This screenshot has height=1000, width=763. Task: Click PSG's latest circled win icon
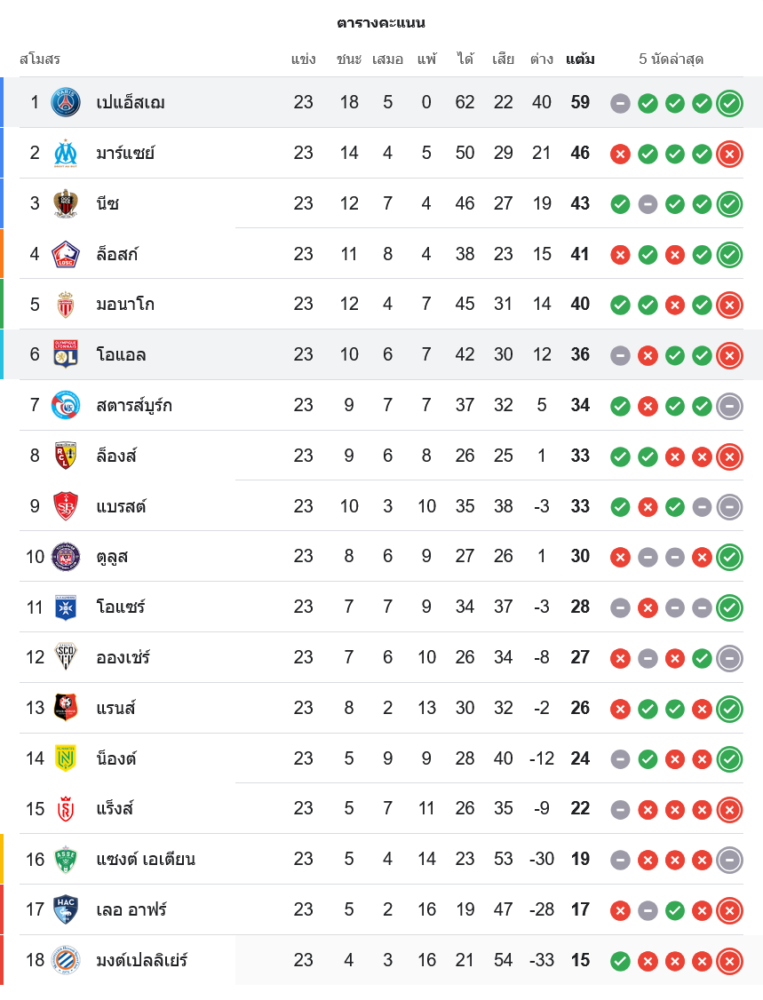730,102
